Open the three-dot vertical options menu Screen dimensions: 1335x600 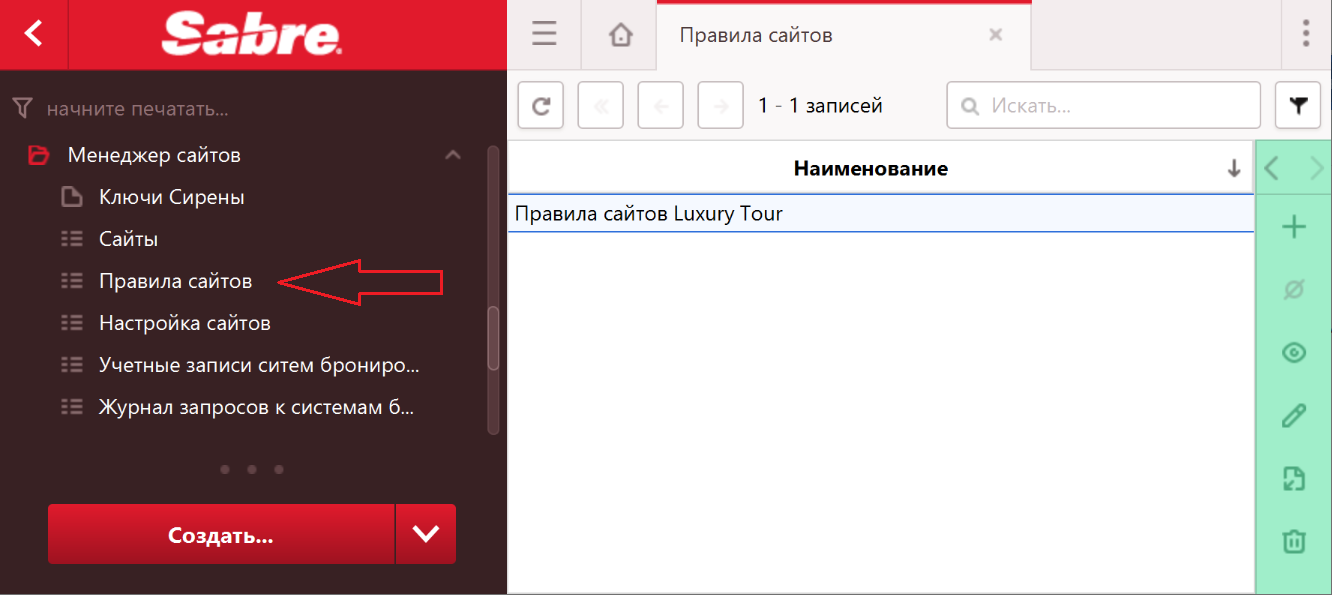1306,34
